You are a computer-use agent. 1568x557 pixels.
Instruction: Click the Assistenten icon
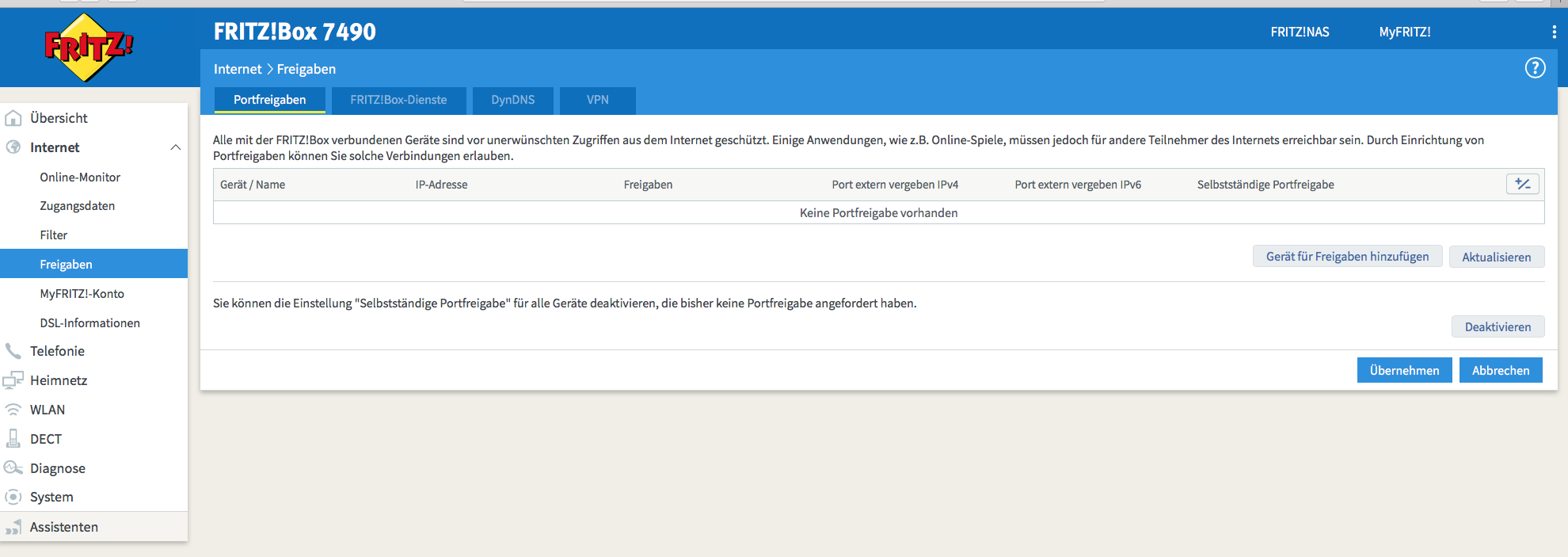[13, 527]
